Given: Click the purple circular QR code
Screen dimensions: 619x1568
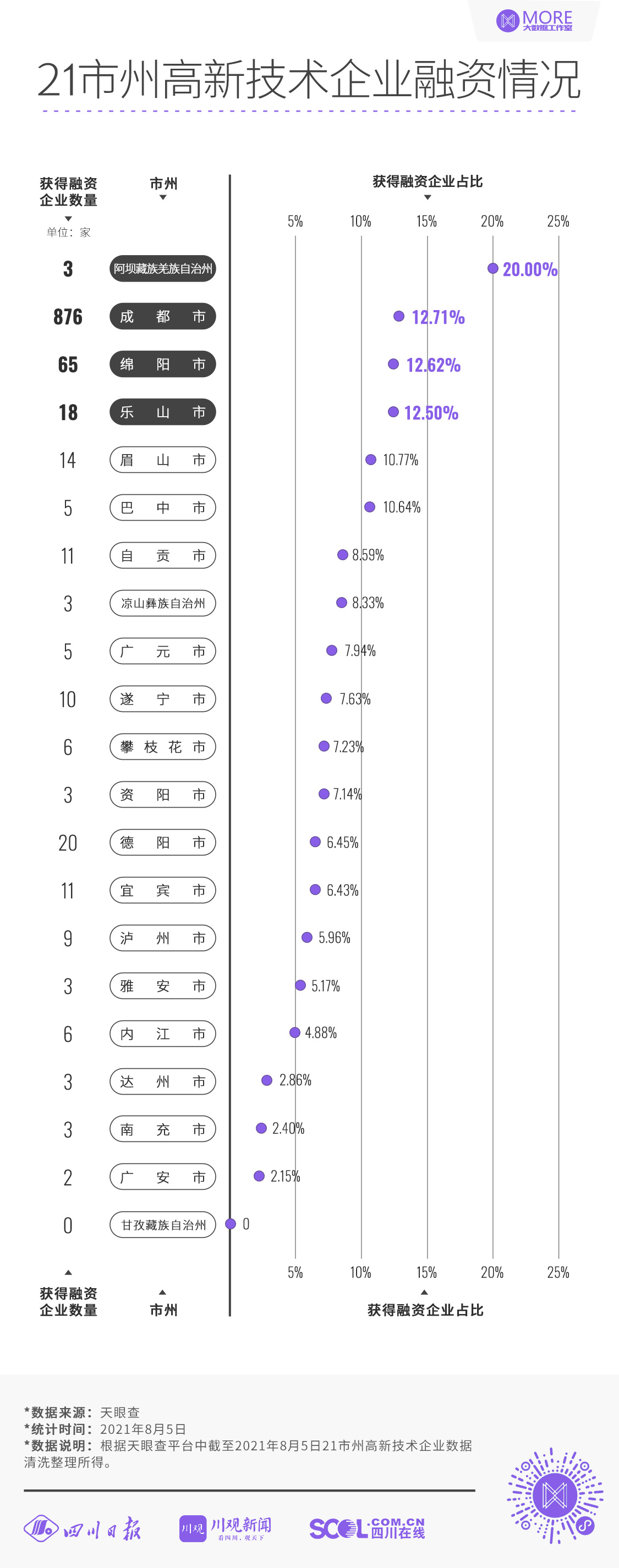Looking at the screenshot, I should 555,1494.
